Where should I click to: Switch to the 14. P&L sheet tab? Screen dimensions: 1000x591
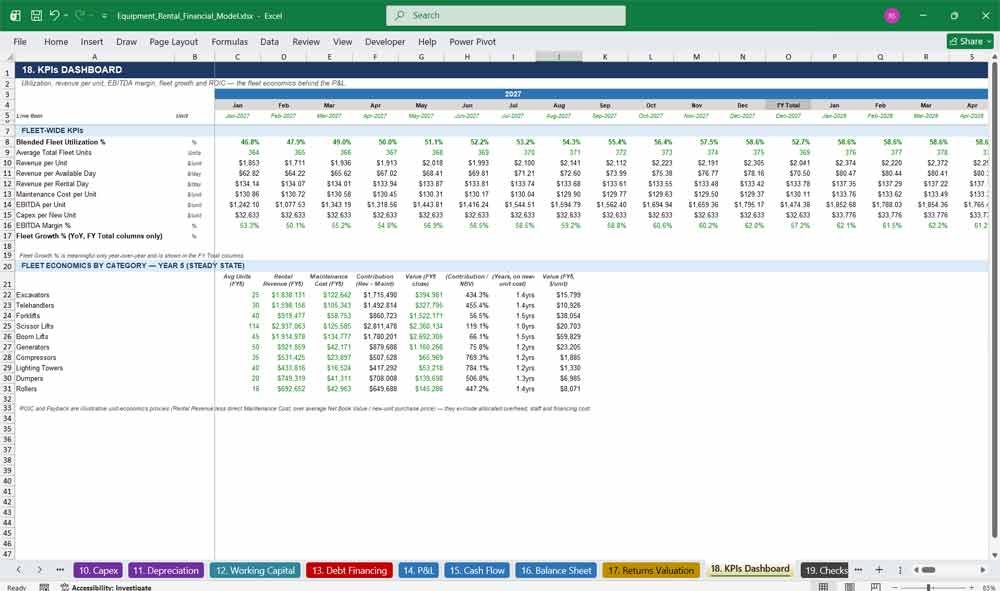pos(418,571)
